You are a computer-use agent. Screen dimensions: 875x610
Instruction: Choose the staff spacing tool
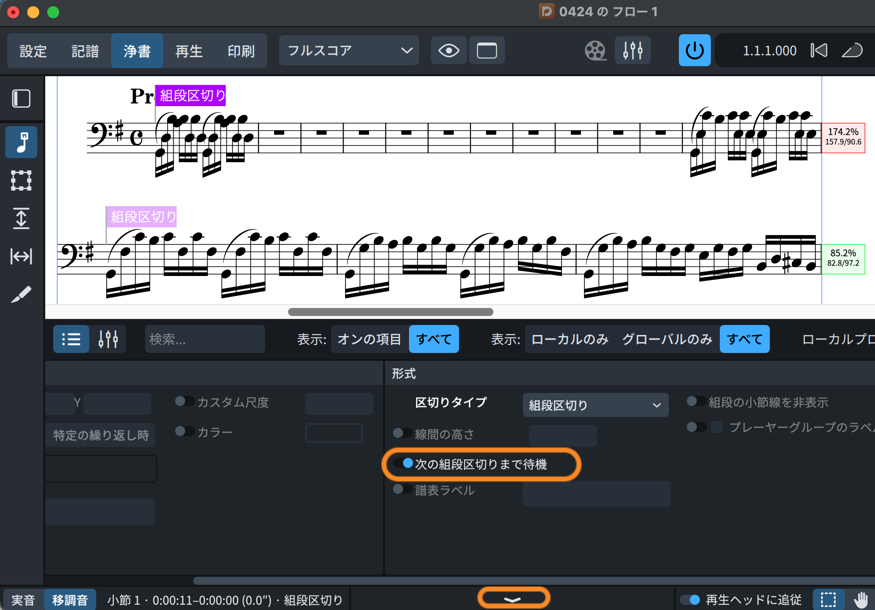tap(21, 219)
